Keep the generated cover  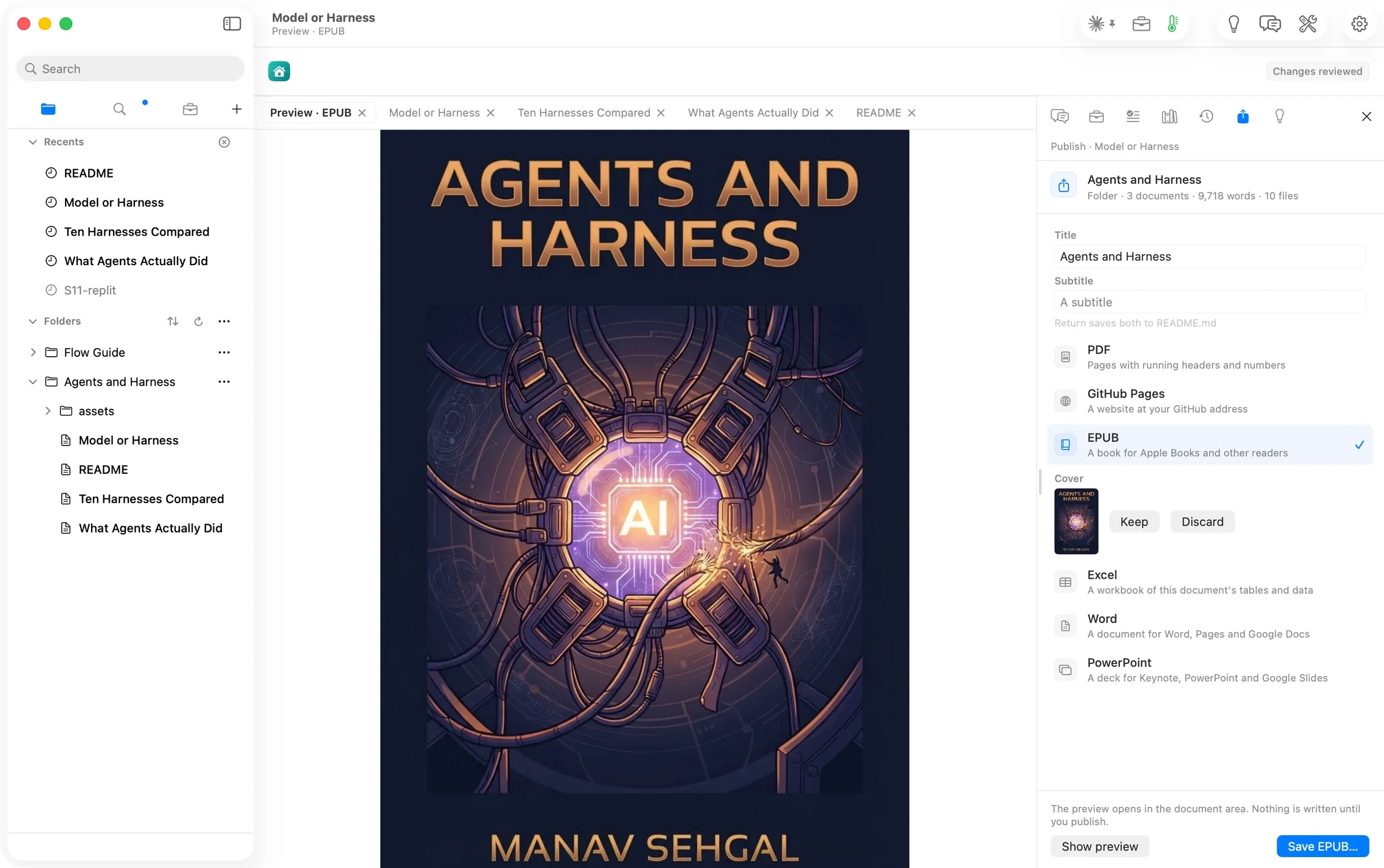click(1134, 522)
